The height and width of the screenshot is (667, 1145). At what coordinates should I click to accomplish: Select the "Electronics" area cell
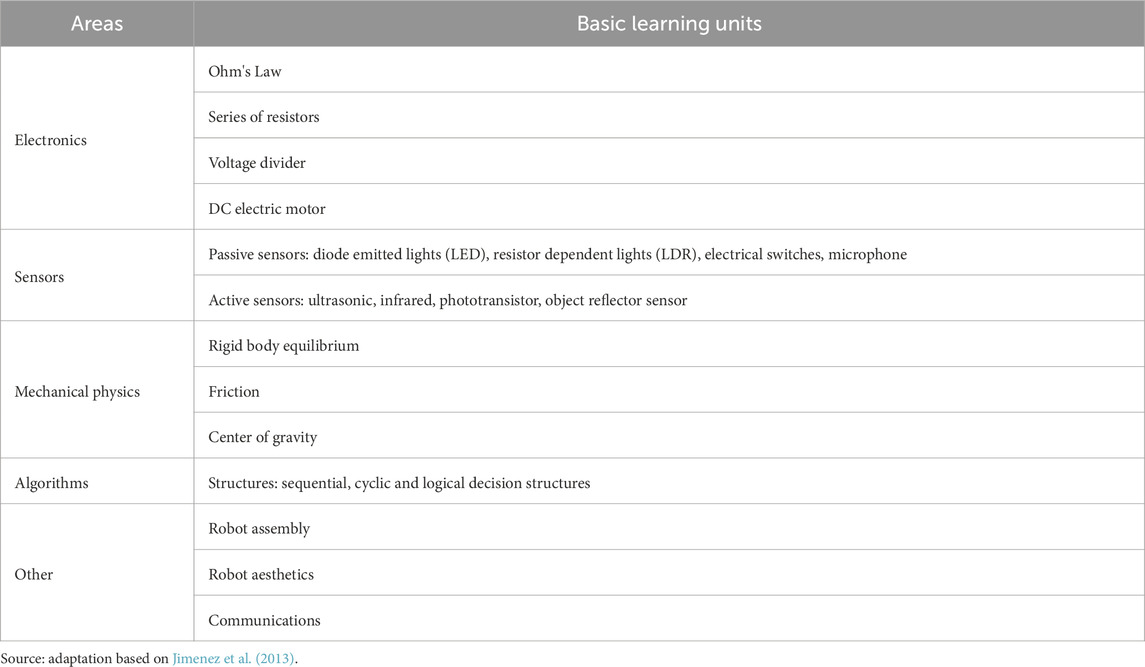click(x=51, y=140)
